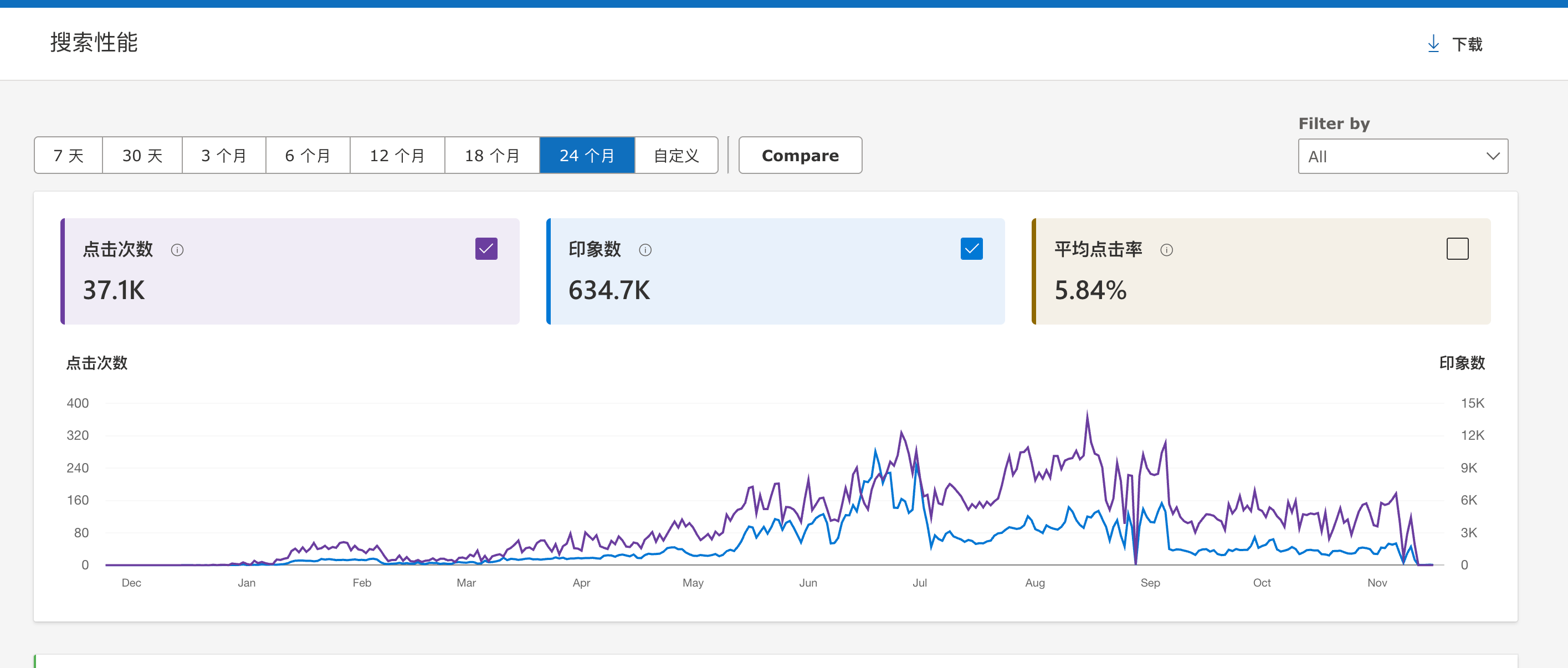Viewport: 1568px width, 668px height.
Task: Click info icon beside 平均点击率
Action: [x=1166, y=250]
